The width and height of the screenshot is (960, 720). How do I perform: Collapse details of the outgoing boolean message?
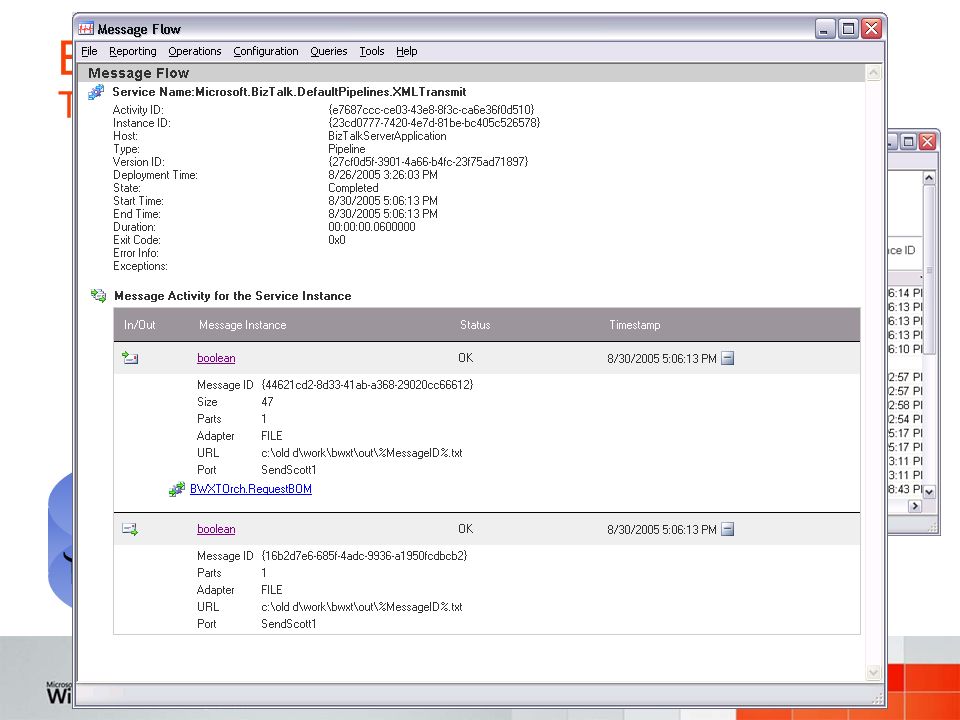727,529
